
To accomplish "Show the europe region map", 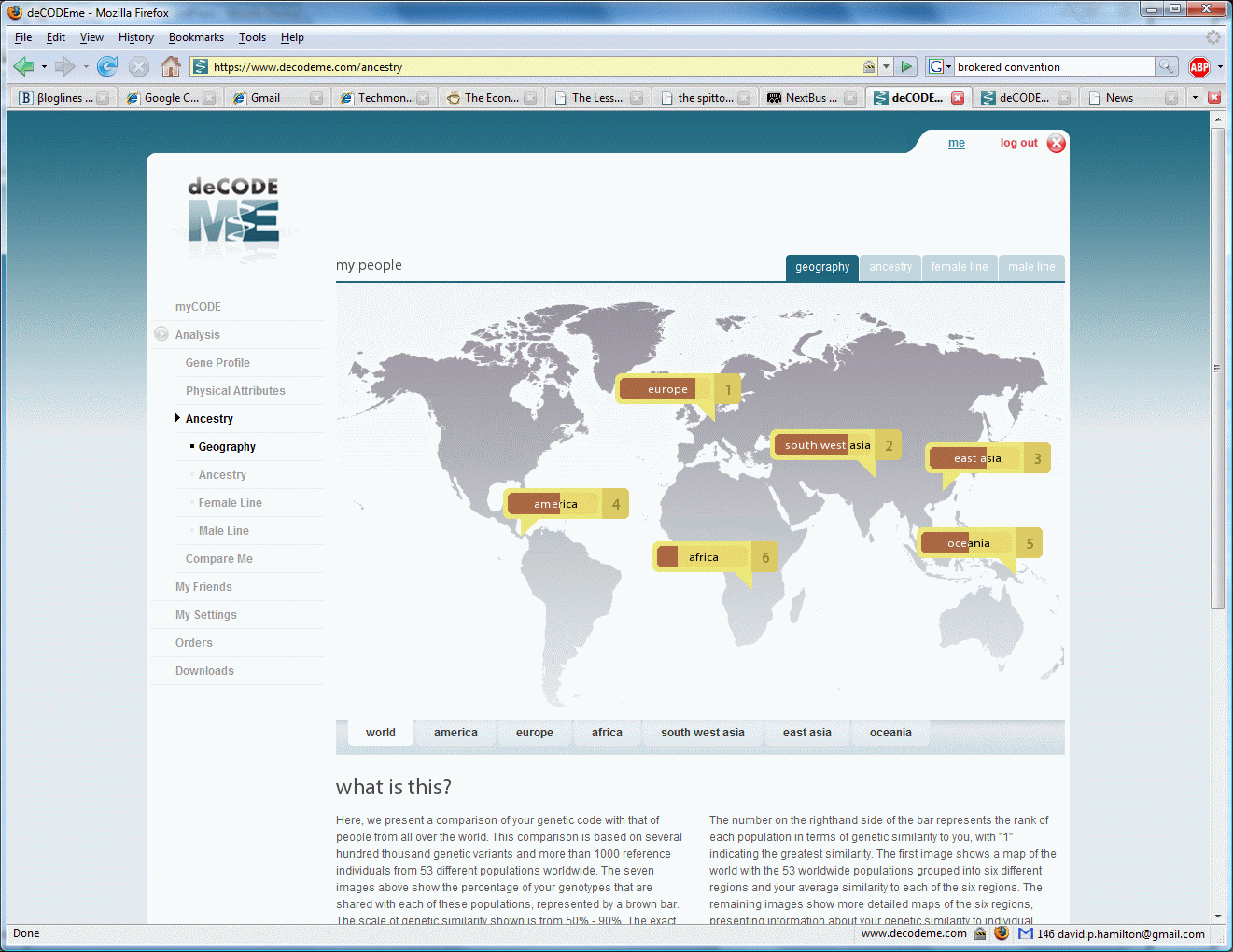I will tap(535, 733).
